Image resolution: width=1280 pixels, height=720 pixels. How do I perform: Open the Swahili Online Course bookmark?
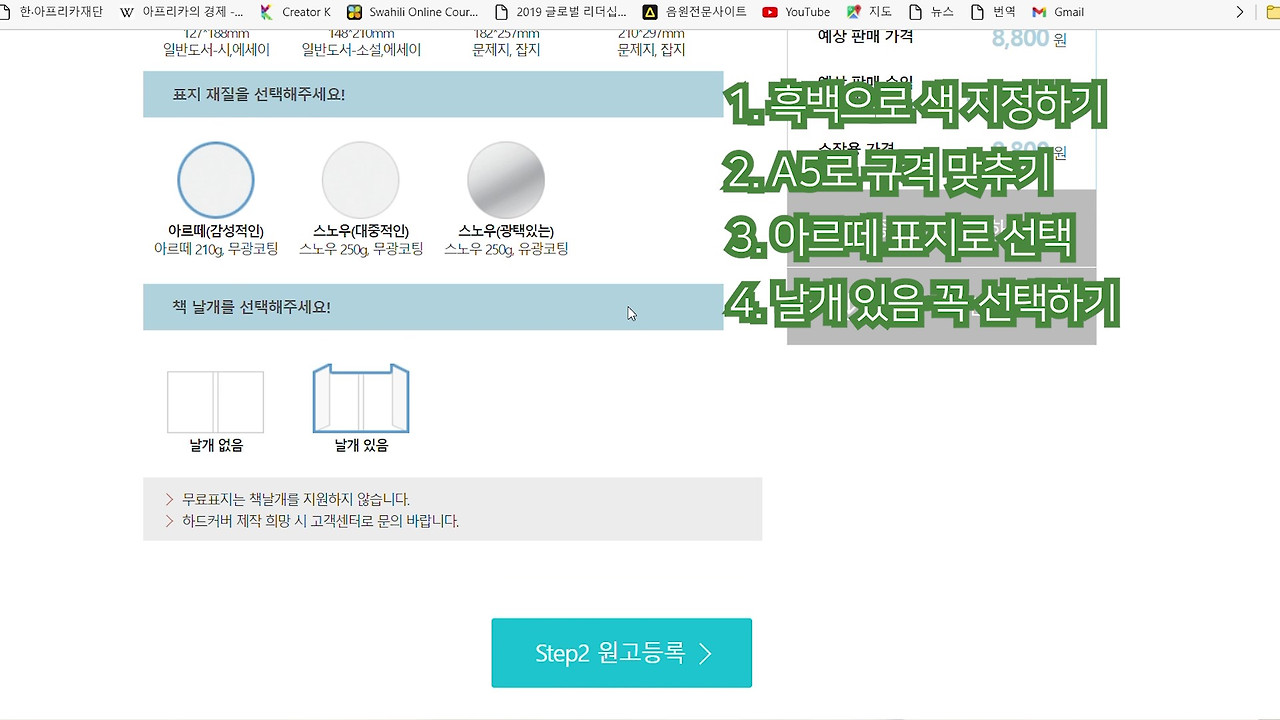(x=413, y=12)
